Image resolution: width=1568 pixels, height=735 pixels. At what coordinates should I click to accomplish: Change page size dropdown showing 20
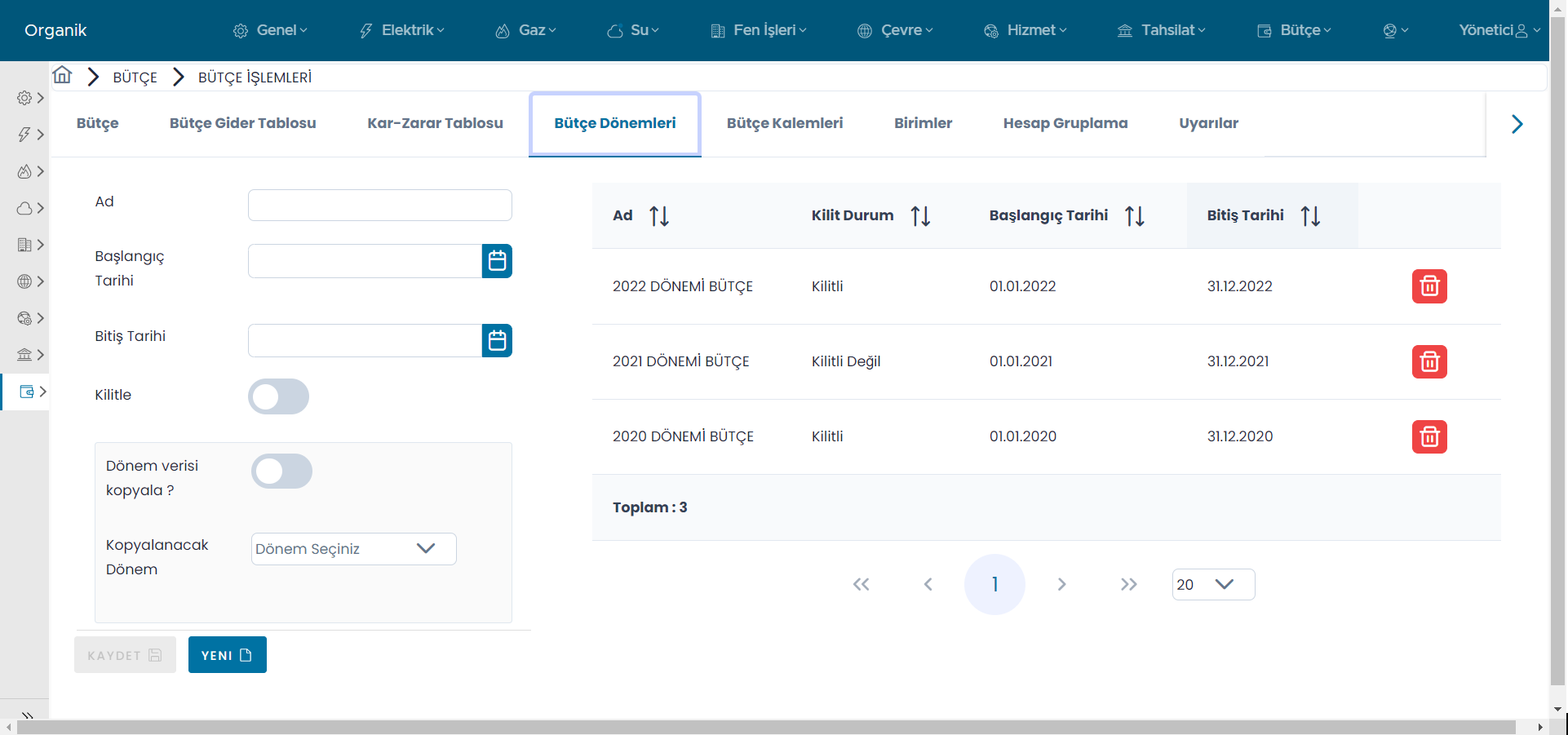click(x=1212, y=584)
